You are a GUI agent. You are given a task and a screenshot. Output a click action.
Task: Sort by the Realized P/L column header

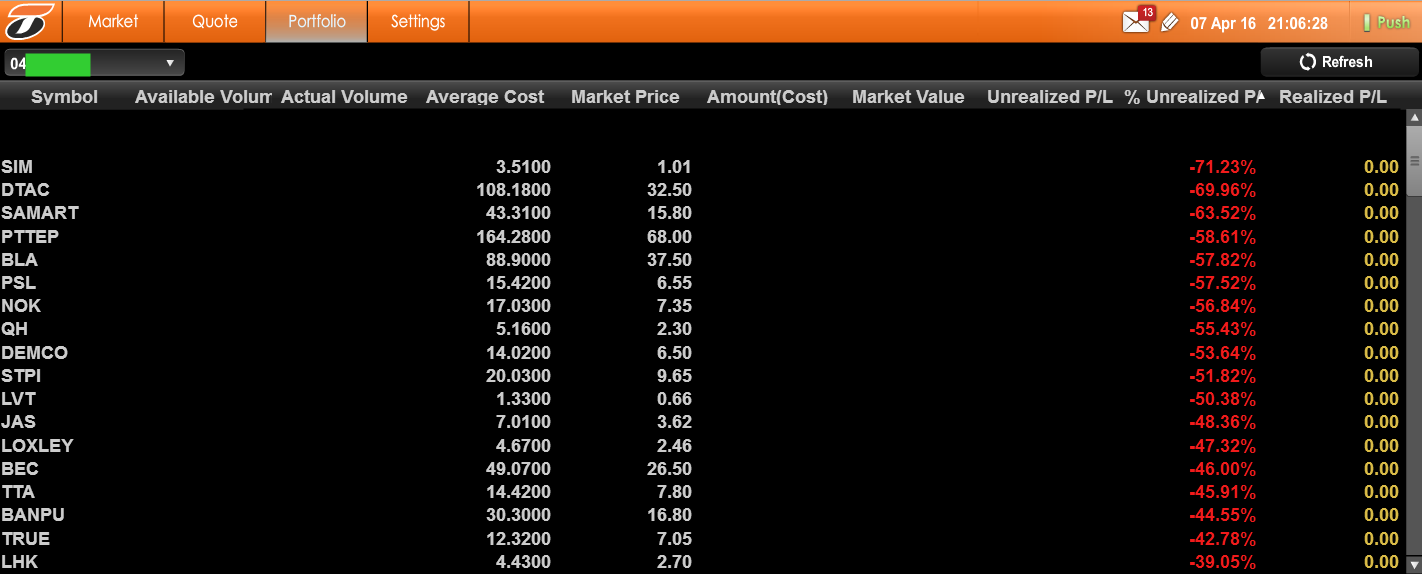tap(1333, 97)
